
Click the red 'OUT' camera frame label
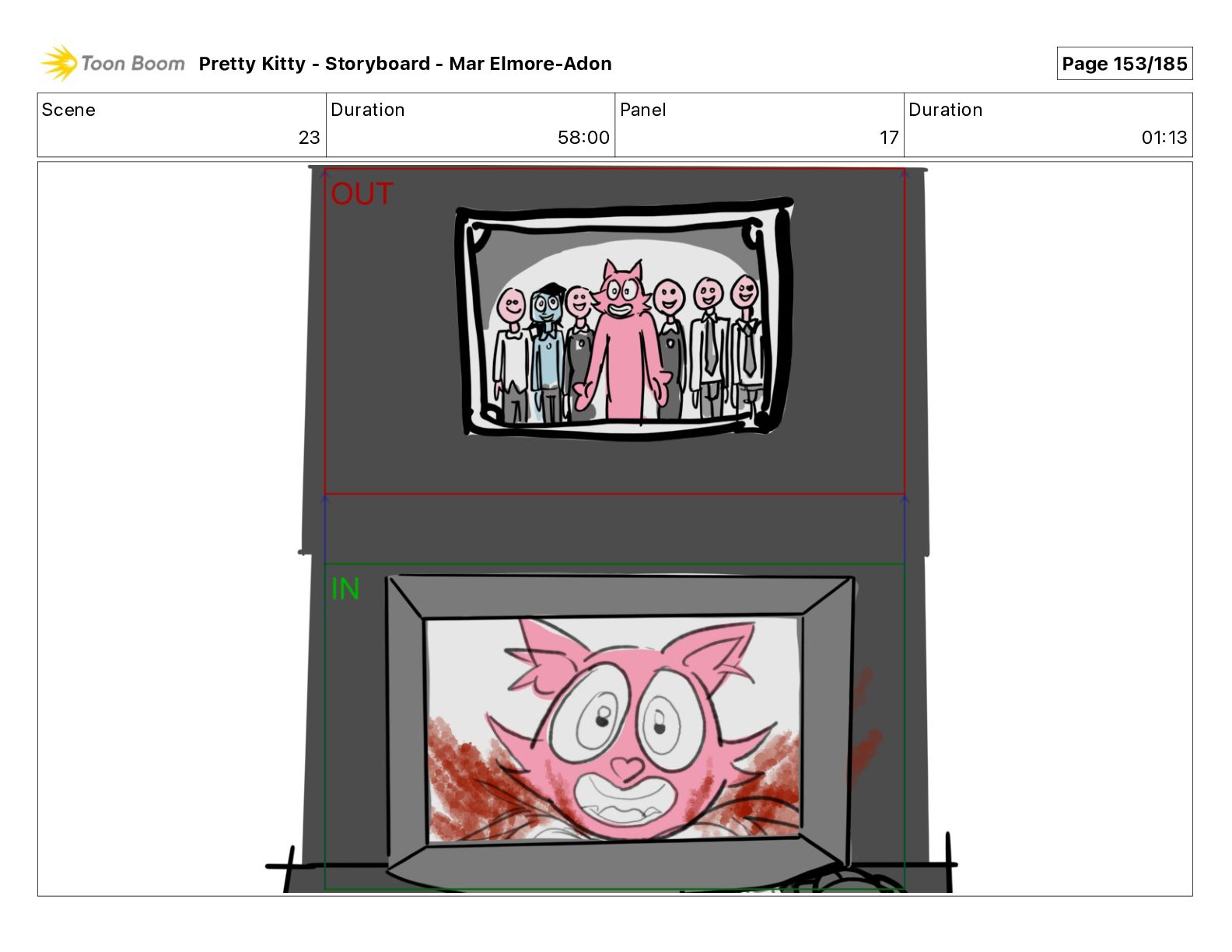click(x=362, y=194)
